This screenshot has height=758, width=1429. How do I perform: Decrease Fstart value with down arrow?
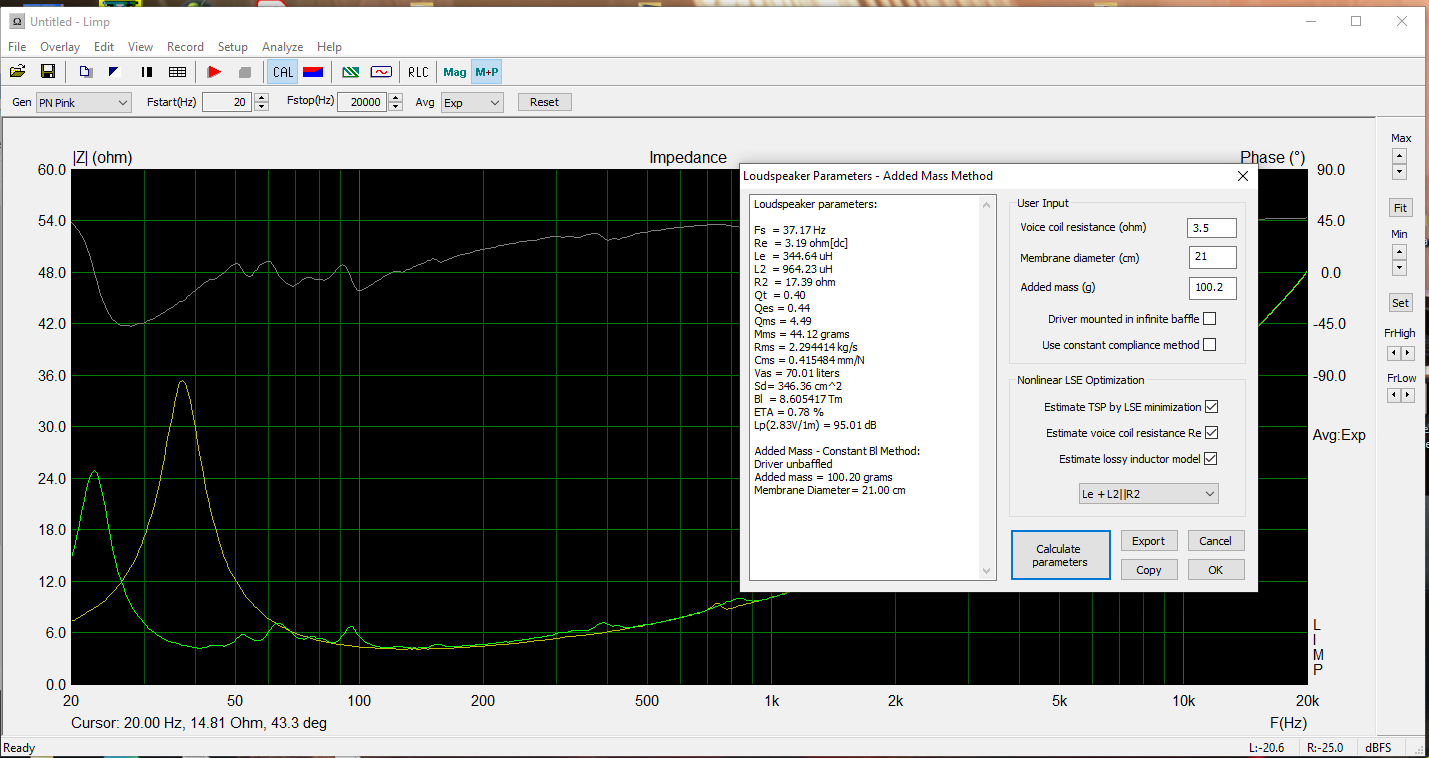(x=262, y=107)
